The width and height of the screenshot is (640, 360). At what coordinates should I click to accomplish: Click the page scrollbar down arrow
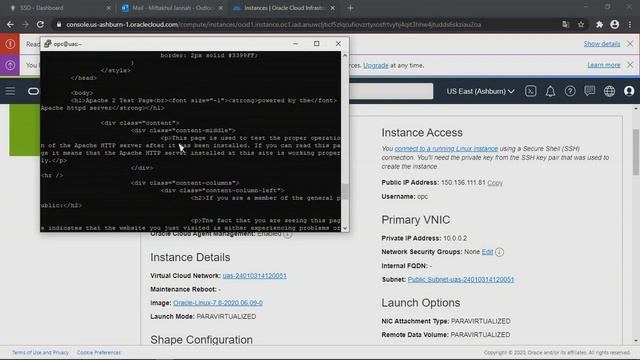(636, 341)
